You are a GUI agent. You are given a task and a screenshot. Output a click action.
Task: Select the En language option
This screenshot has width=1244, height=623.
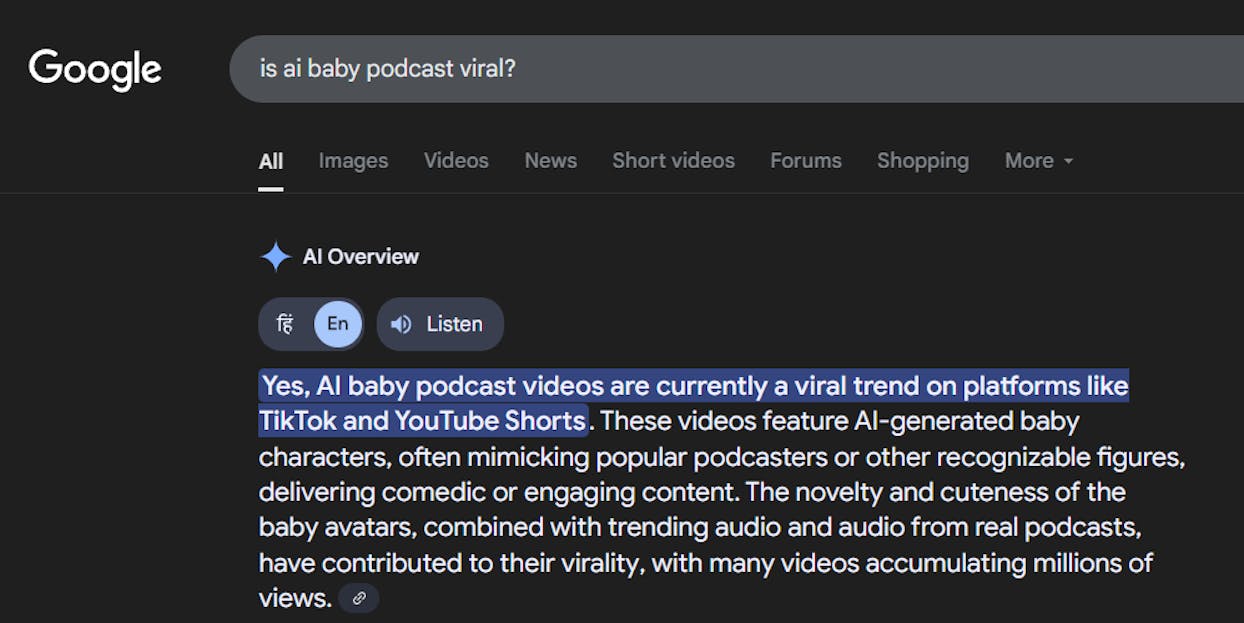pos(338,324)
